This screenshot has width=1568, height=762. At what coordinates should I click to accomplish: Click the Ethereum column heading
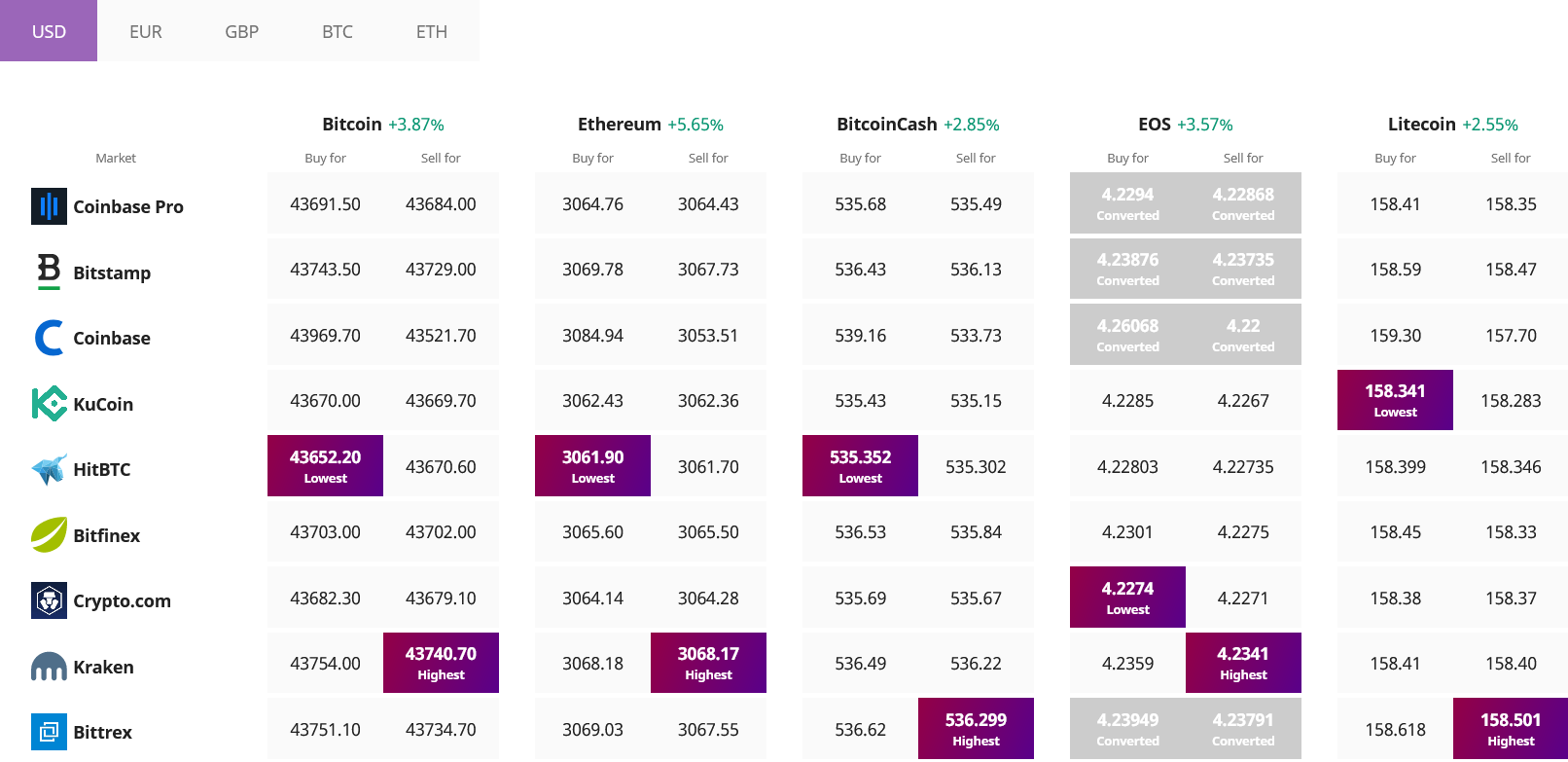coord(620,124)
